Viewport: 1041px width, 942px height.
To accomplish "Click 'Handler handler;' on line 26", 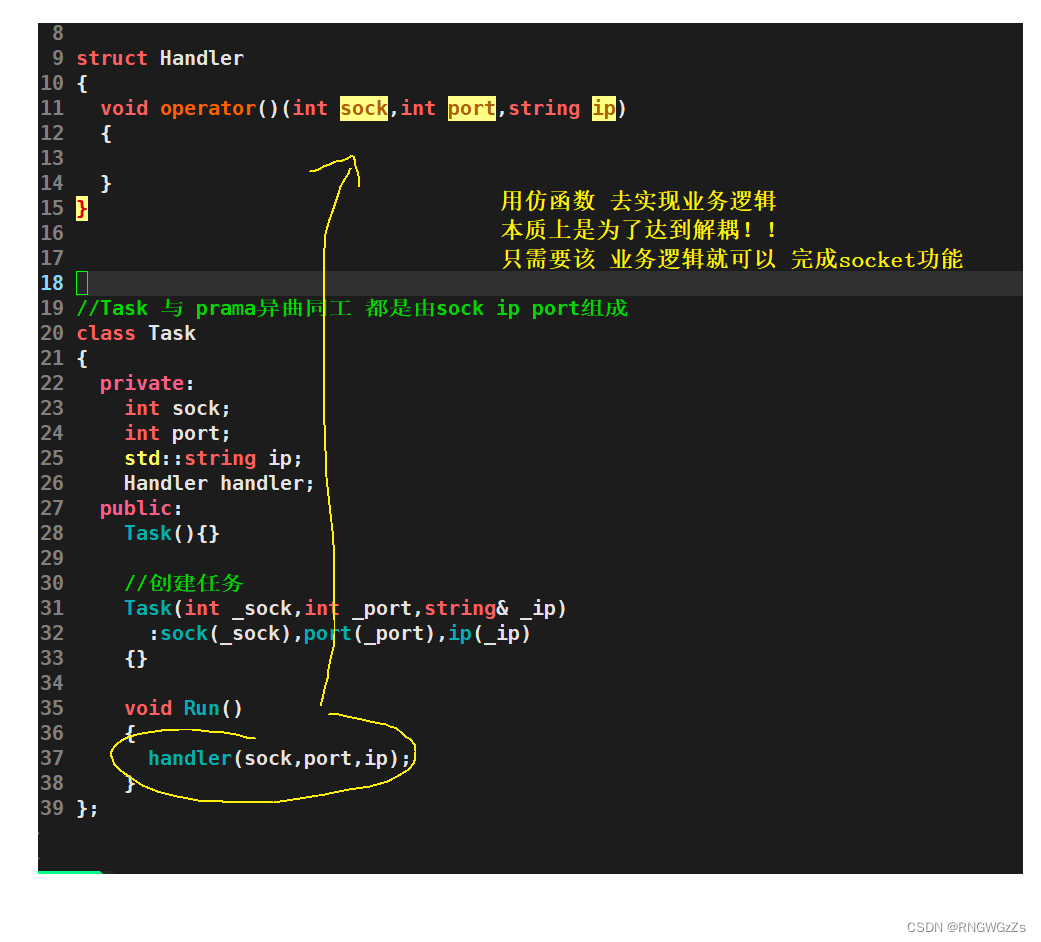I will point(219,483).
